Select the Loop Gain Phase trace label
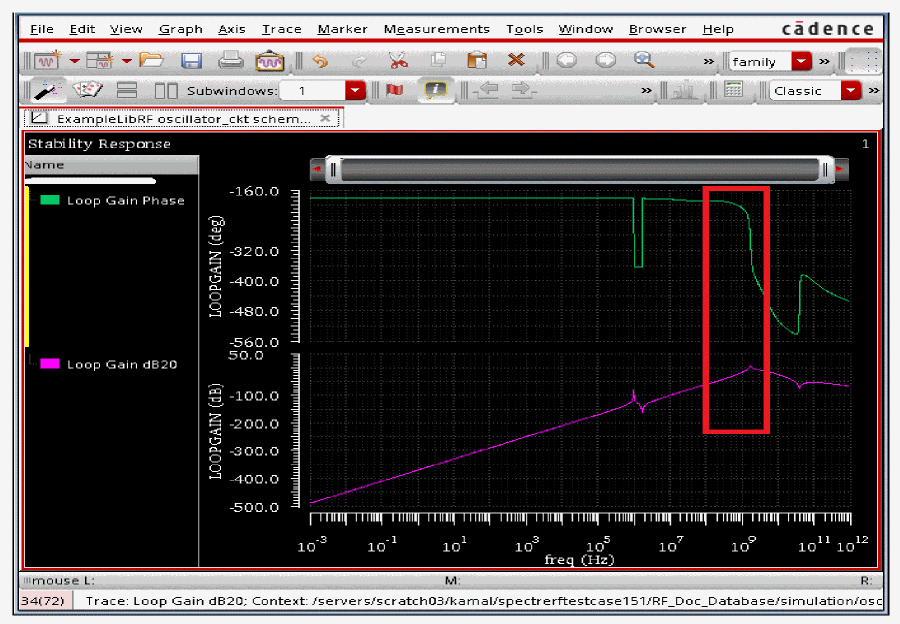Image resolution: width=900 pixels, height=624 pixels. coord(125,200)
